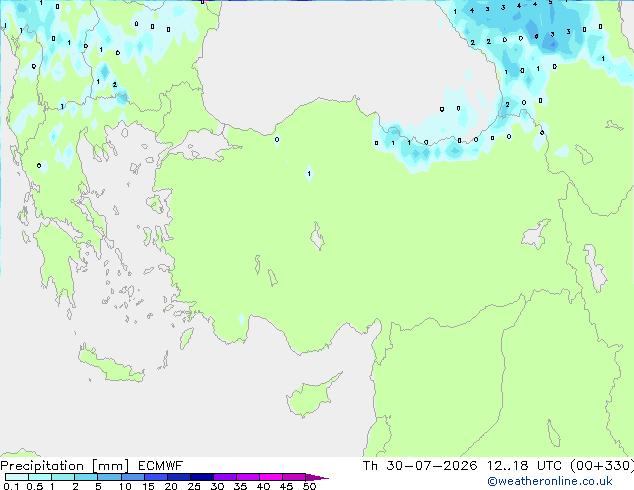Pick the 40–45 mm magenta legend swatch
This screenshot has height=490, width=634.
tap(271, 477)
